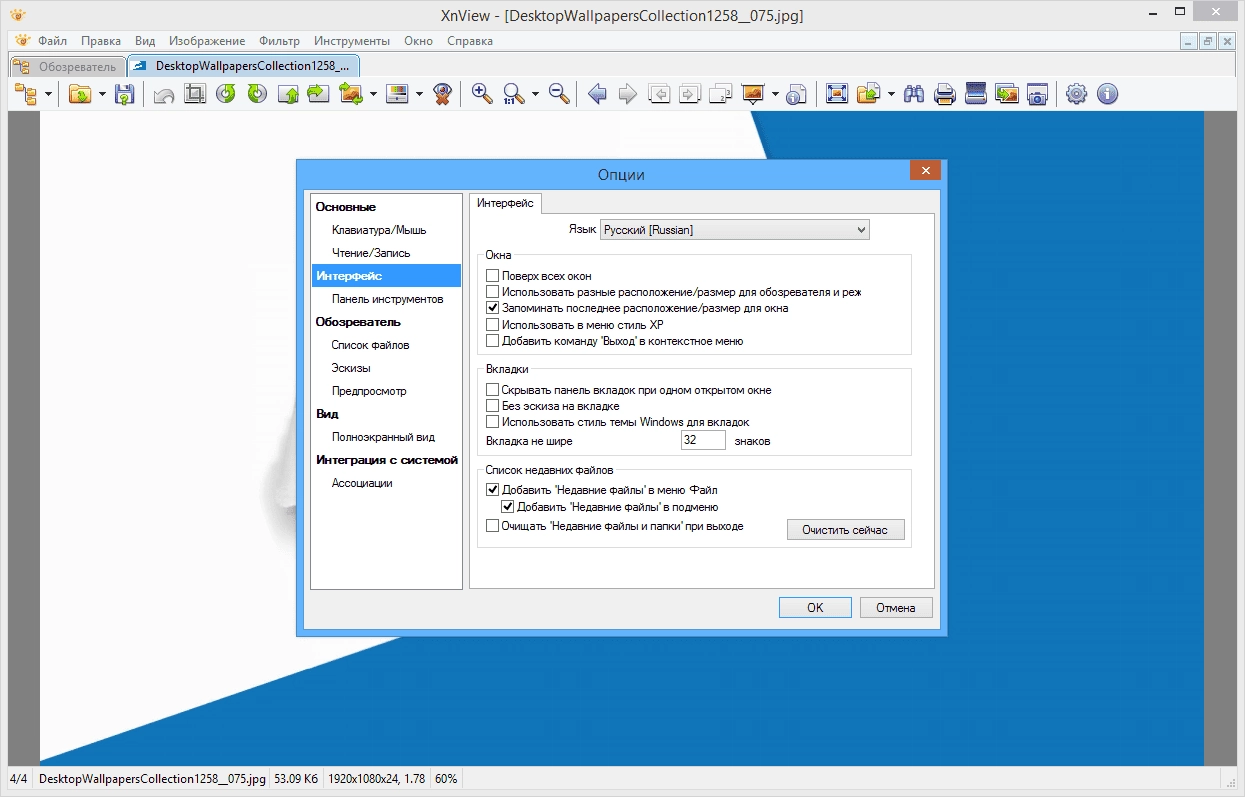This screenshot has height=797, width=1245.
Task: Click the previous page icon
Action: 659,94
